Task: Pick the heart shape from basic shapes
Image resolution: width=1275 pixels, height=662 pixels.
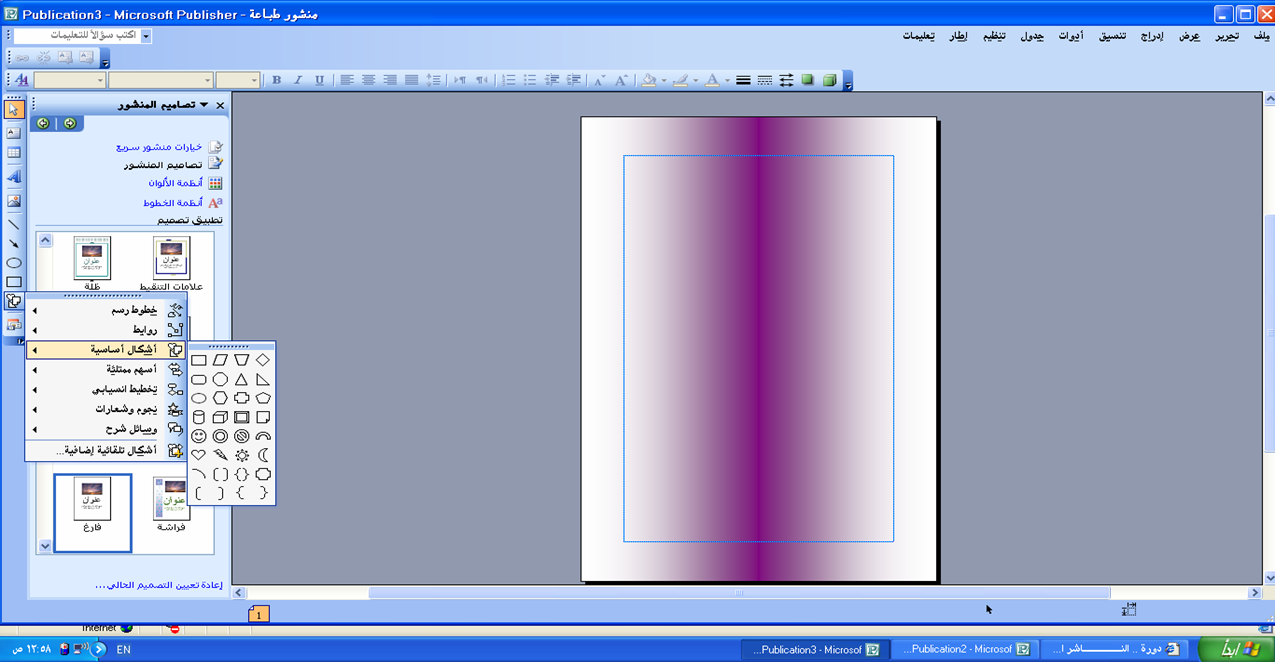Action: [199, 455]
